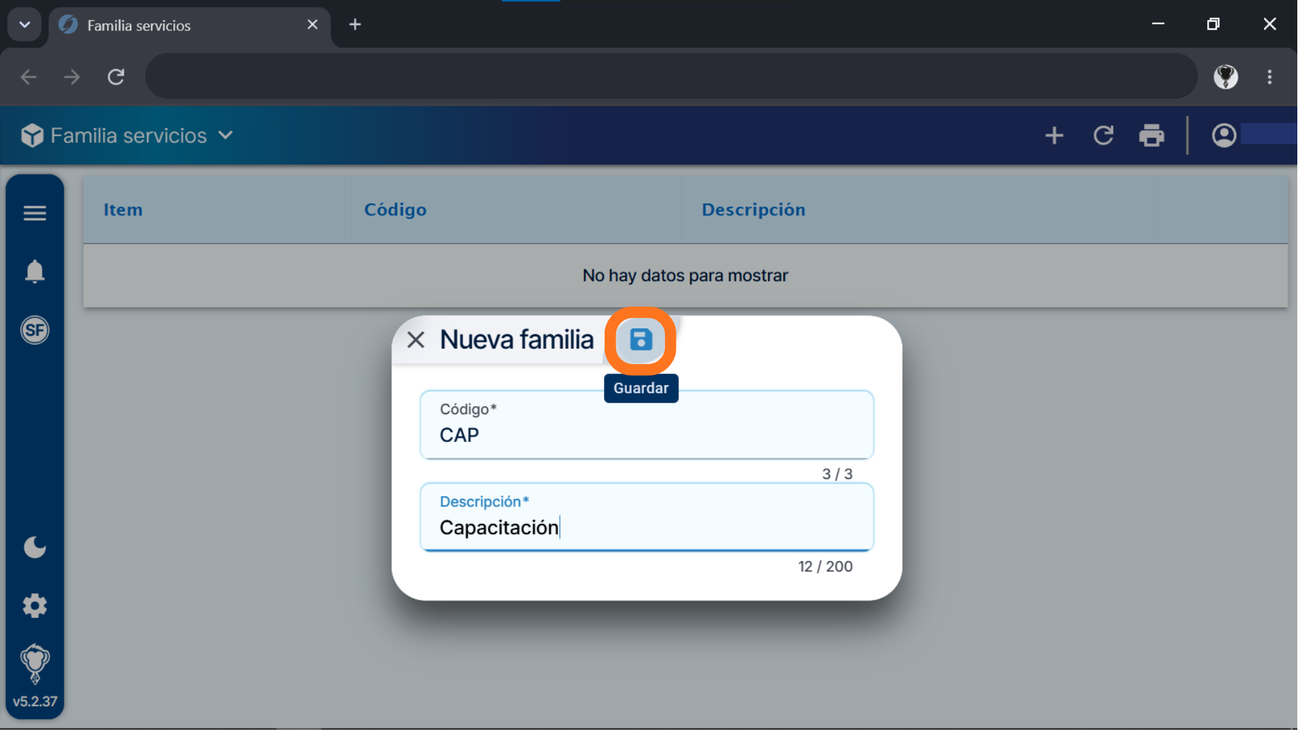
Task: Close the Nueva familia dialog
Action: click(416, 340)
